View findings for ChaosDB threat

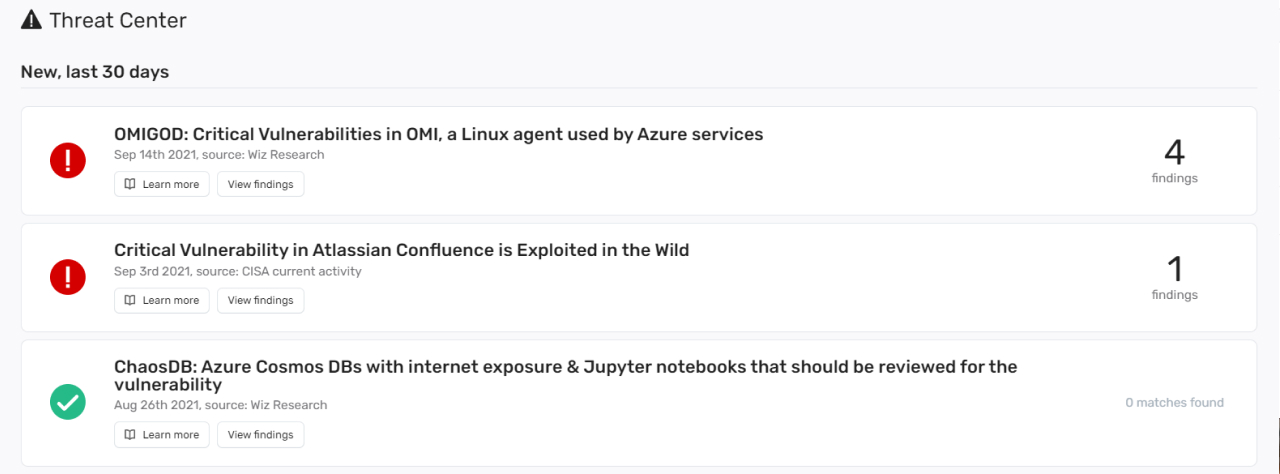tap(261, 434)
